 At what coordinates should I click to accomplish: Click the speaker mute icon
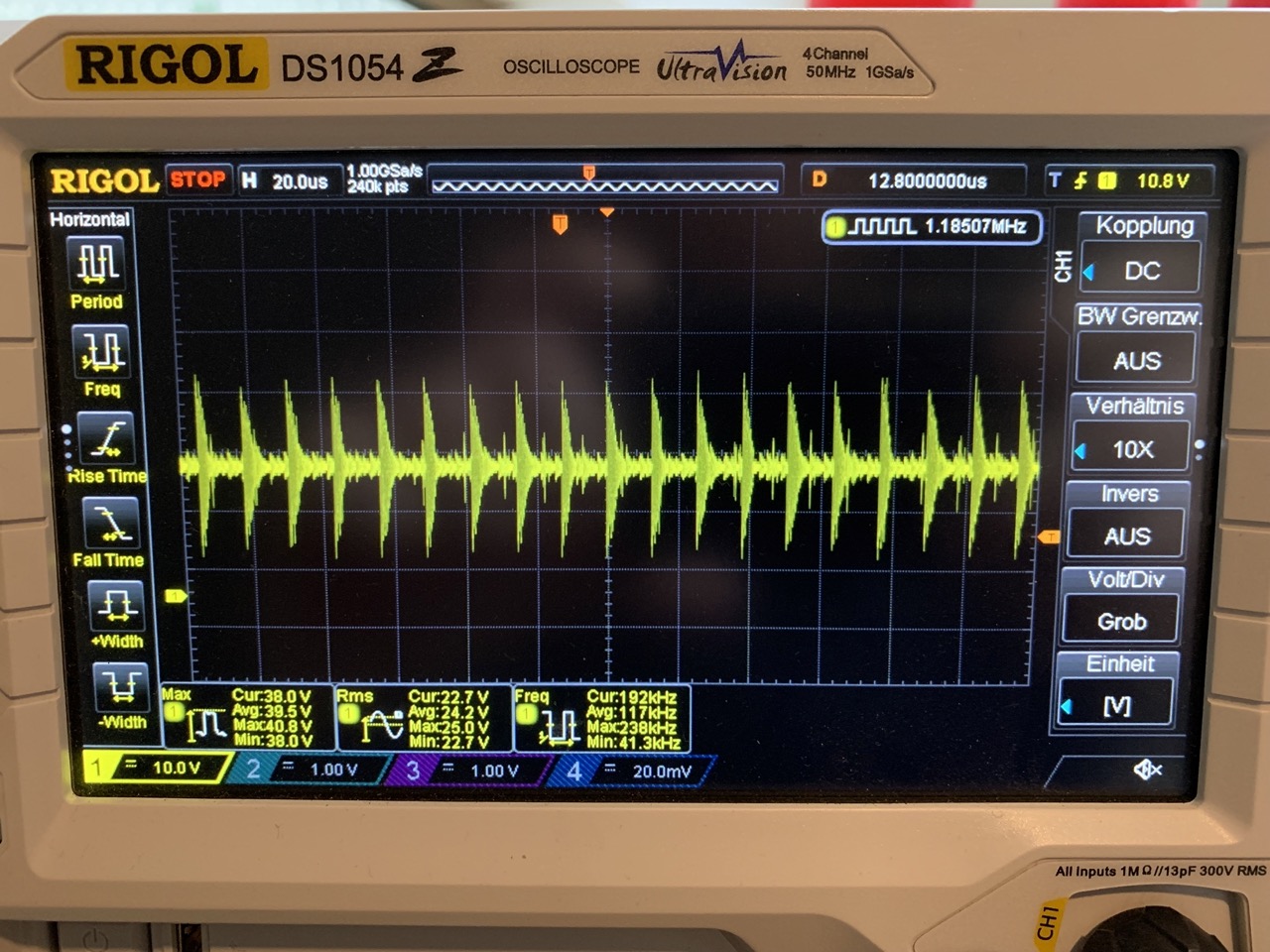[x=1147, y=770]
